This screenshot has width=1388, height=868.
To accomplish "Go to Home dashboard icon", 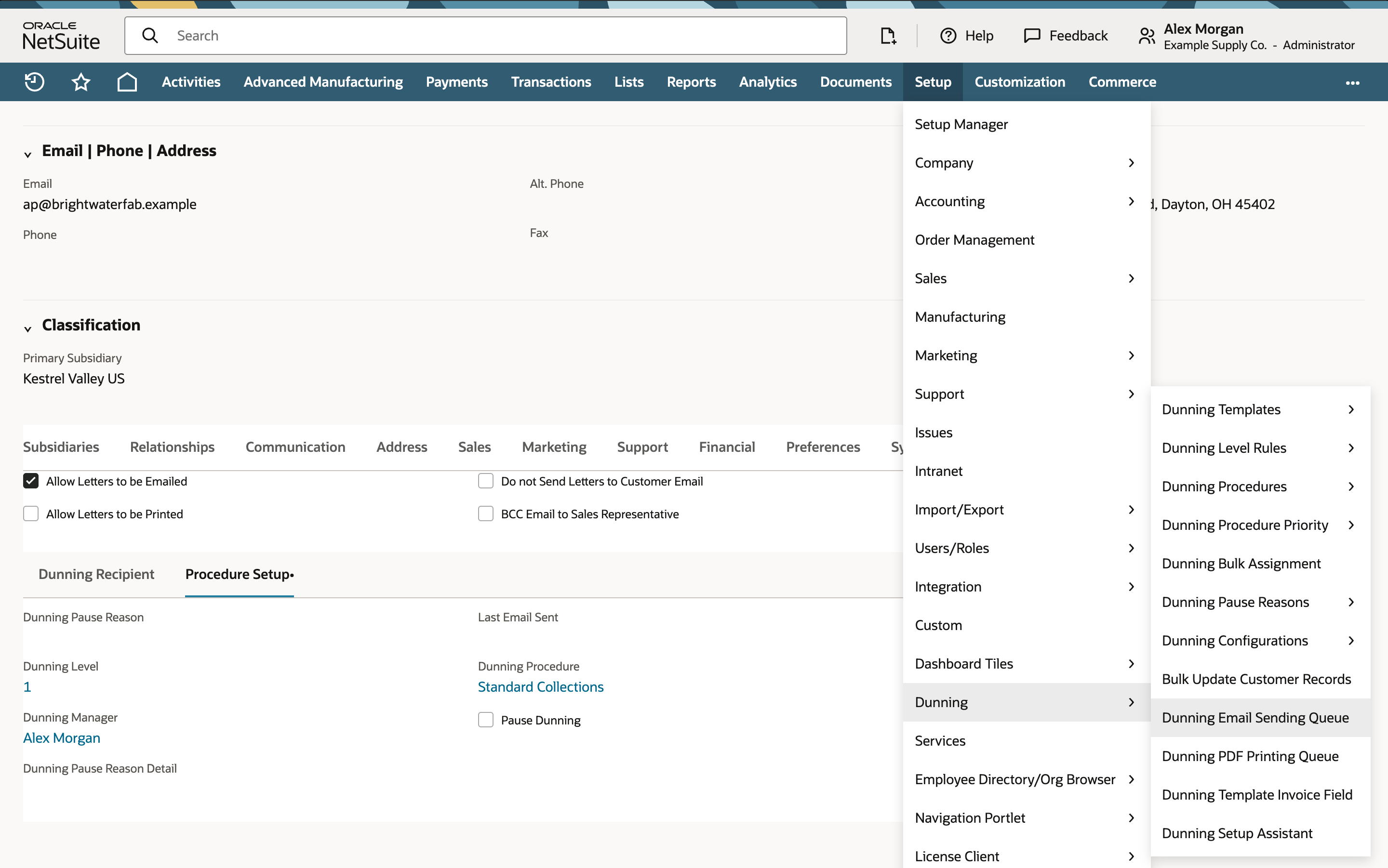I will pyautogui.click(x=127, y=82).
